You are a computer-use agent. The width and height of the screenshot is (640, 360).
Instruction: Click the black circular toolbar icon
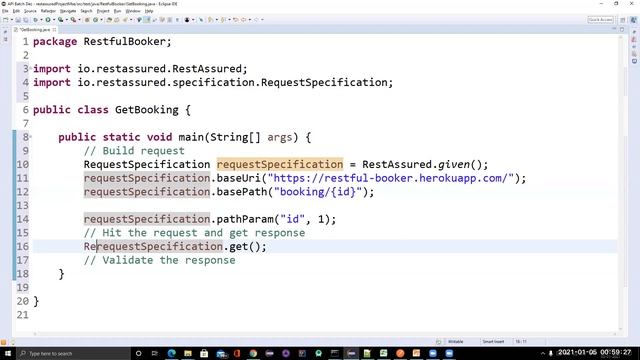click(x=187, y=20)
